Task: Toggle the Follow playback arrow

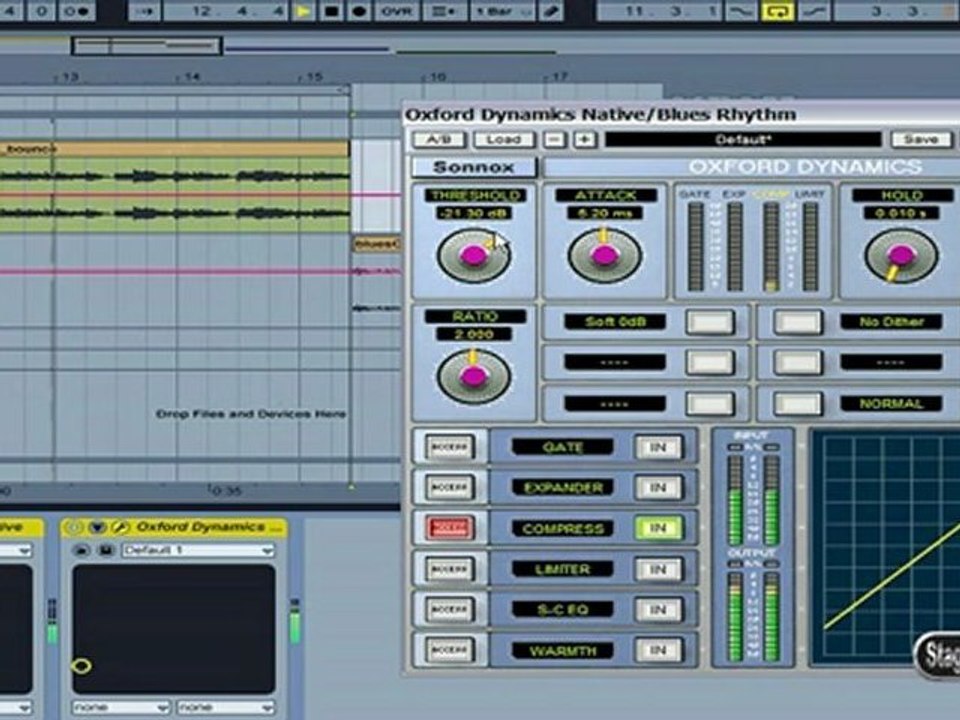Action: tap(144, 11)
